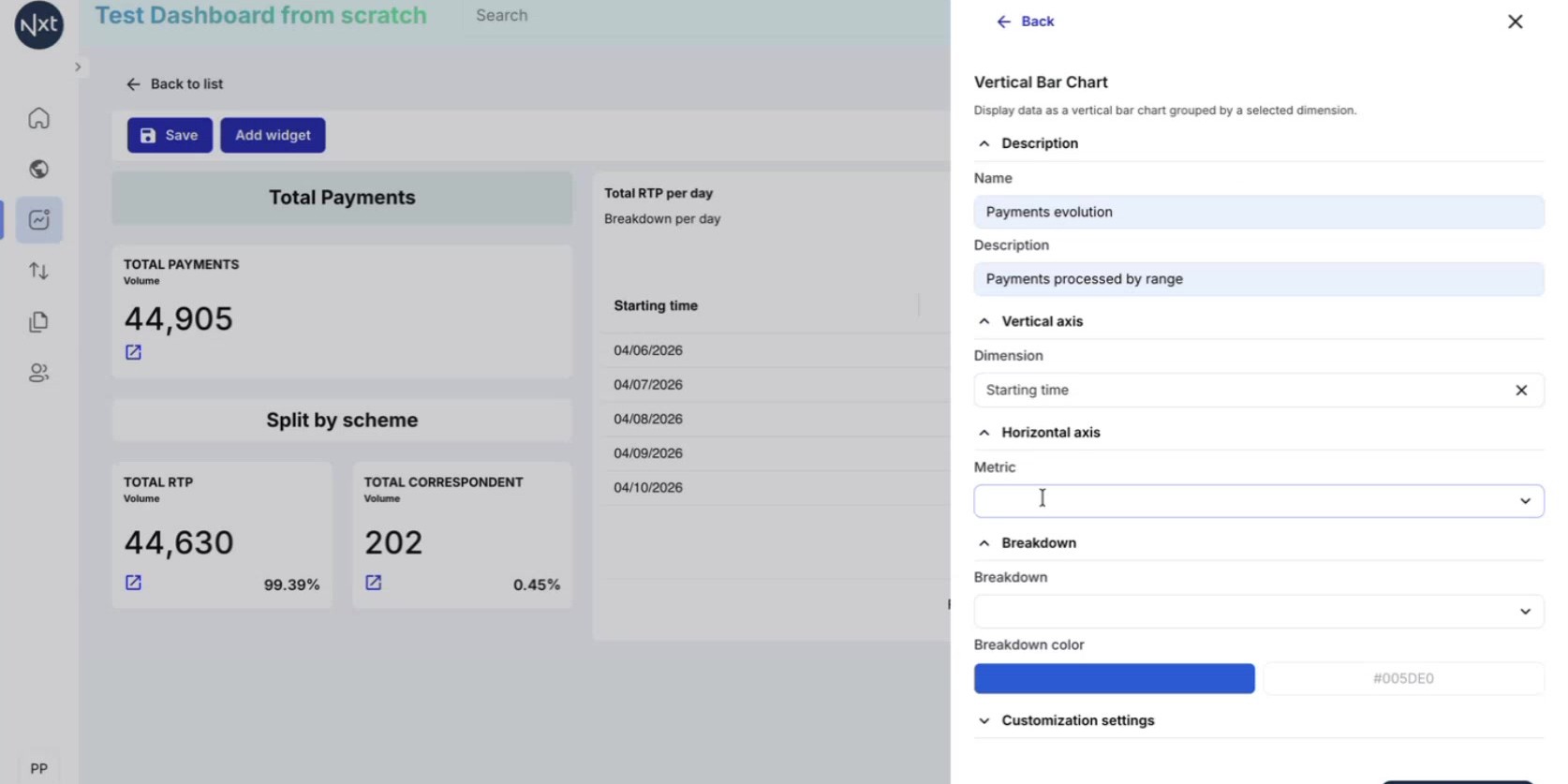
Task: Collapse the Description section
Action: 984,143
